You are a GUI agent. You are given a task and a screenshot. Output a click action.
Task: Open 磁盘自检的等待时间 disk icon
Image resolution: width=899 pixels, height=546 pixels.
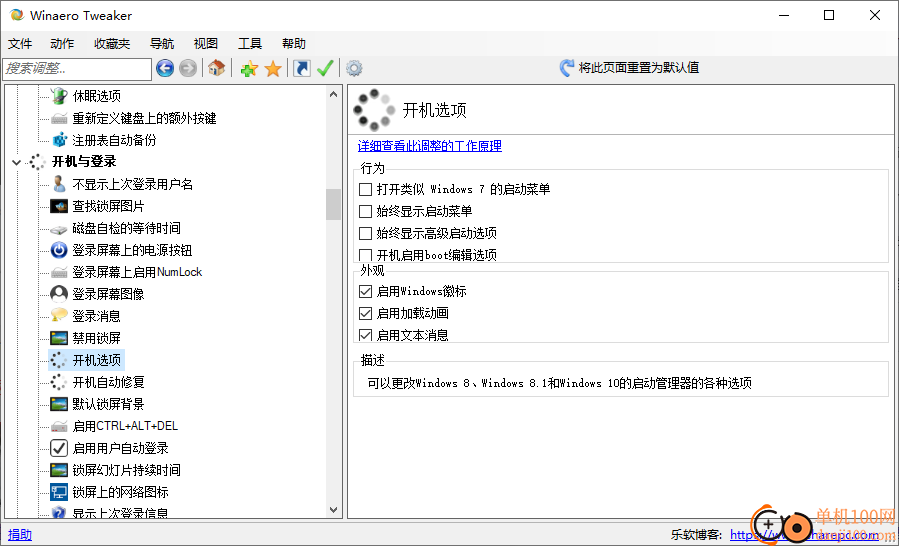[x=59, y=228]
